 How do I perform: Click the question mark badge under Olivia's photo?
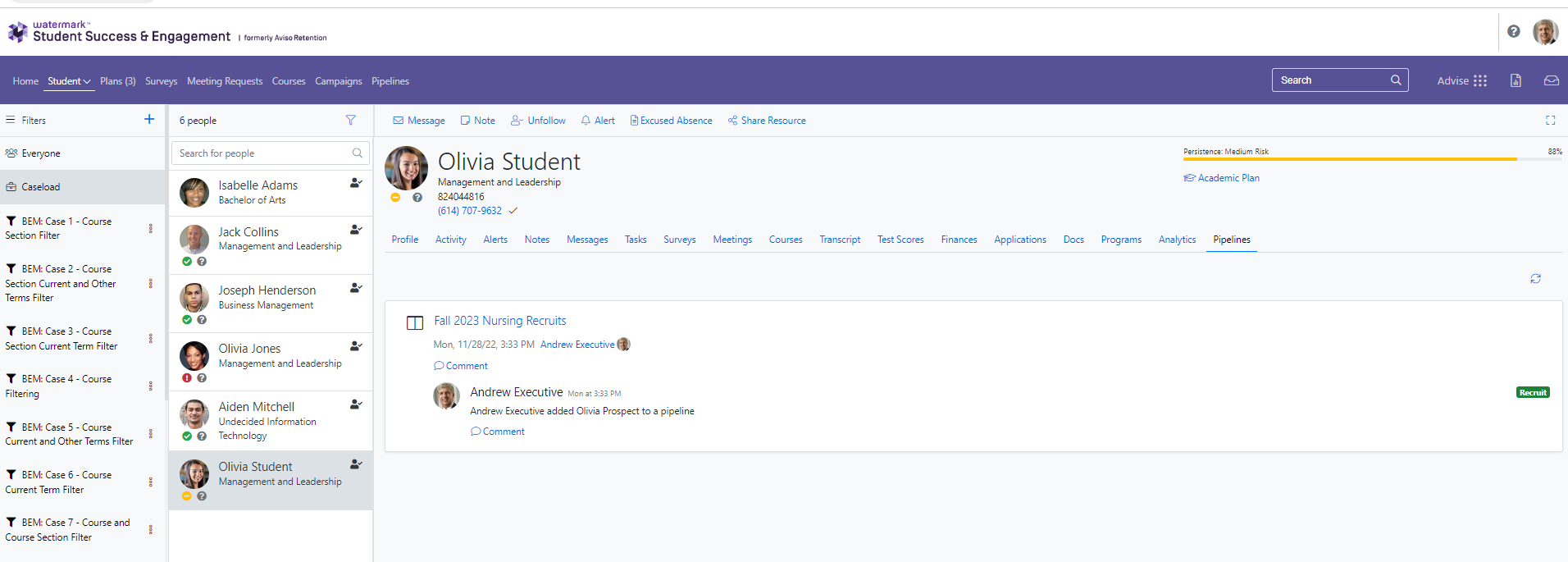pos(417,198)
